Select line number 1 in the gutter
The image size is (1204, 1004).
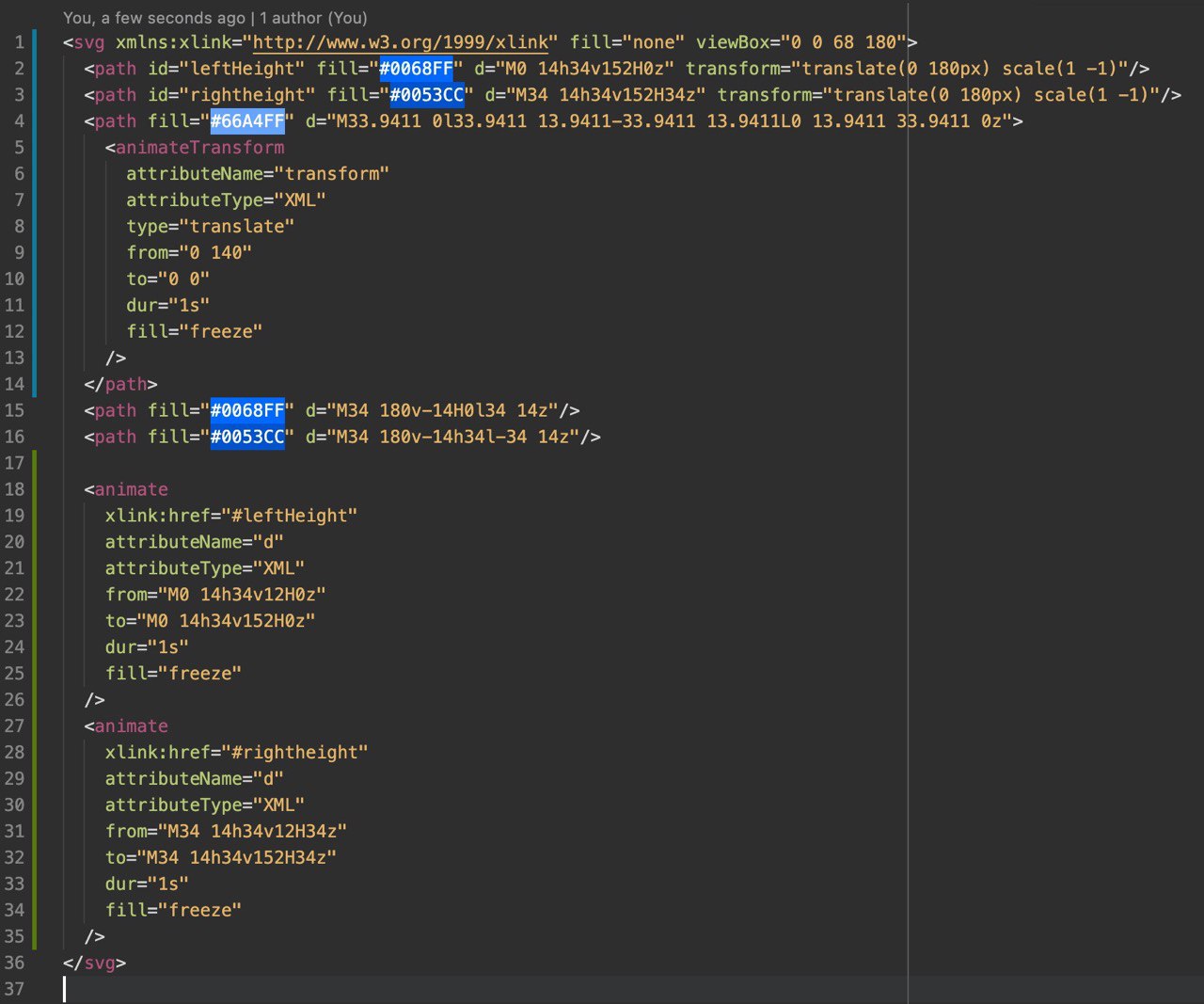(x=19, y=42)
